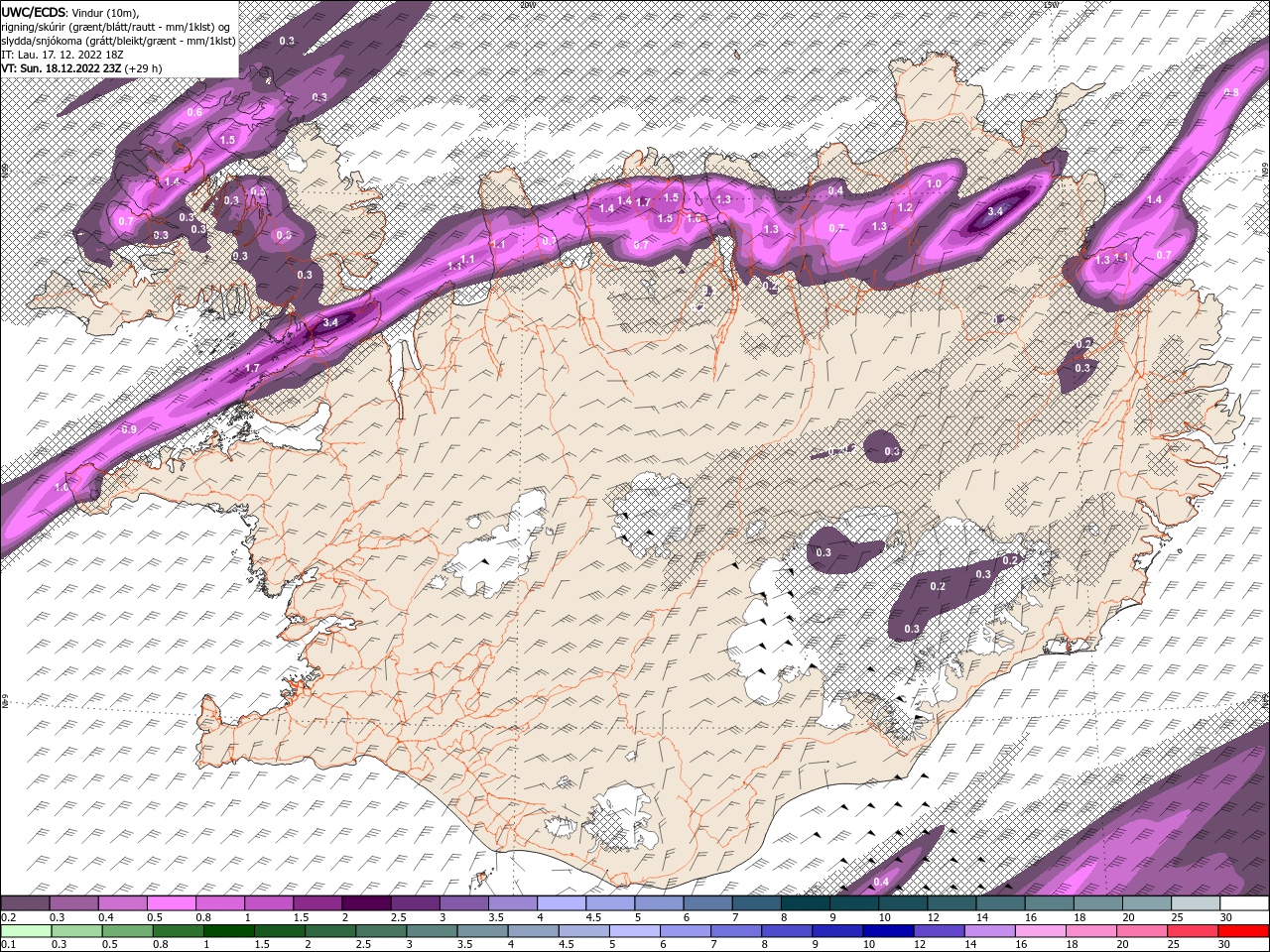1270x952 pixels.
Task: Select the 'VT: Sun. 18.12.2022 23Z (+29 h)' line
Action: (x=81, y=68)
